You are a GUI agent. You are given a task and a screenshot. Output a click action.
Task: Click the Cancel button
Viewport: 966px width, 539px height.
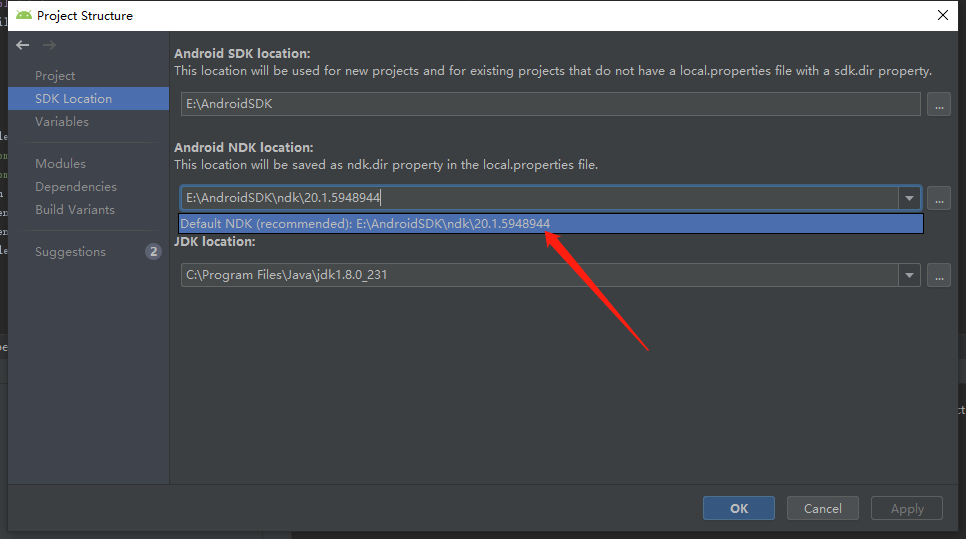click(822, 508)
